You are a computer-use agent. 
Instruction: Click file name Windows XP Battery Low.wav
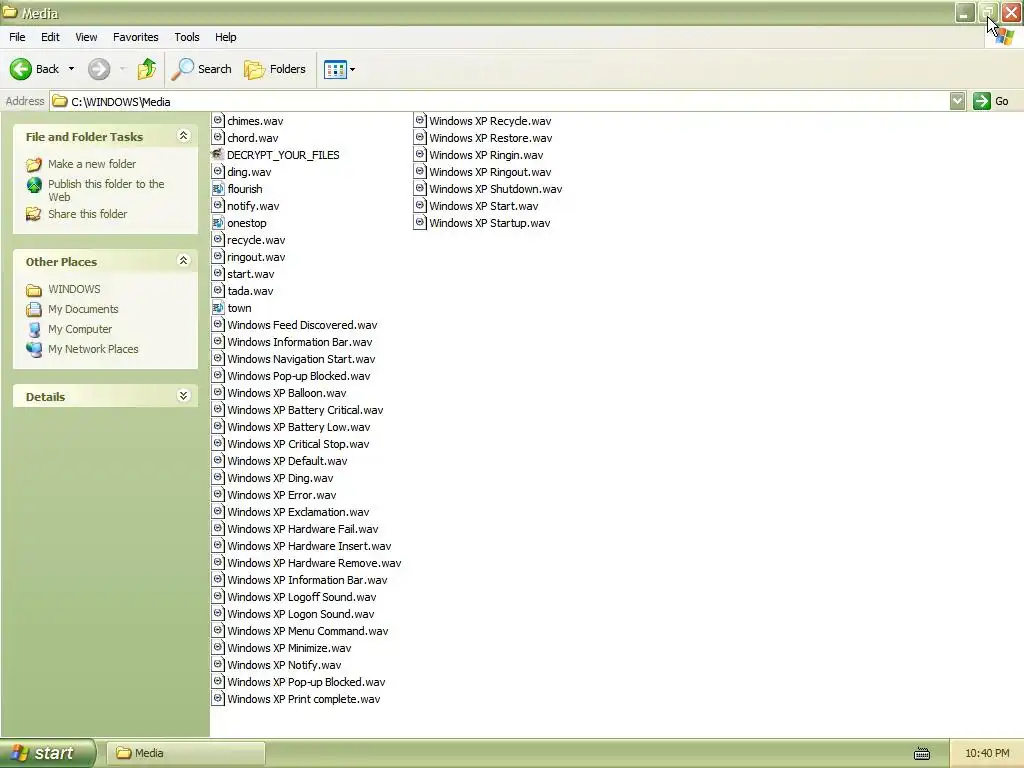point(298,427)
